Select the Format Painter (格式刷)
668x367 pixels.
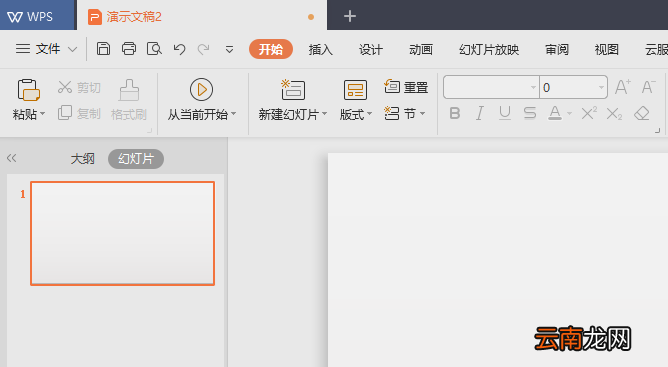(129, 100)
